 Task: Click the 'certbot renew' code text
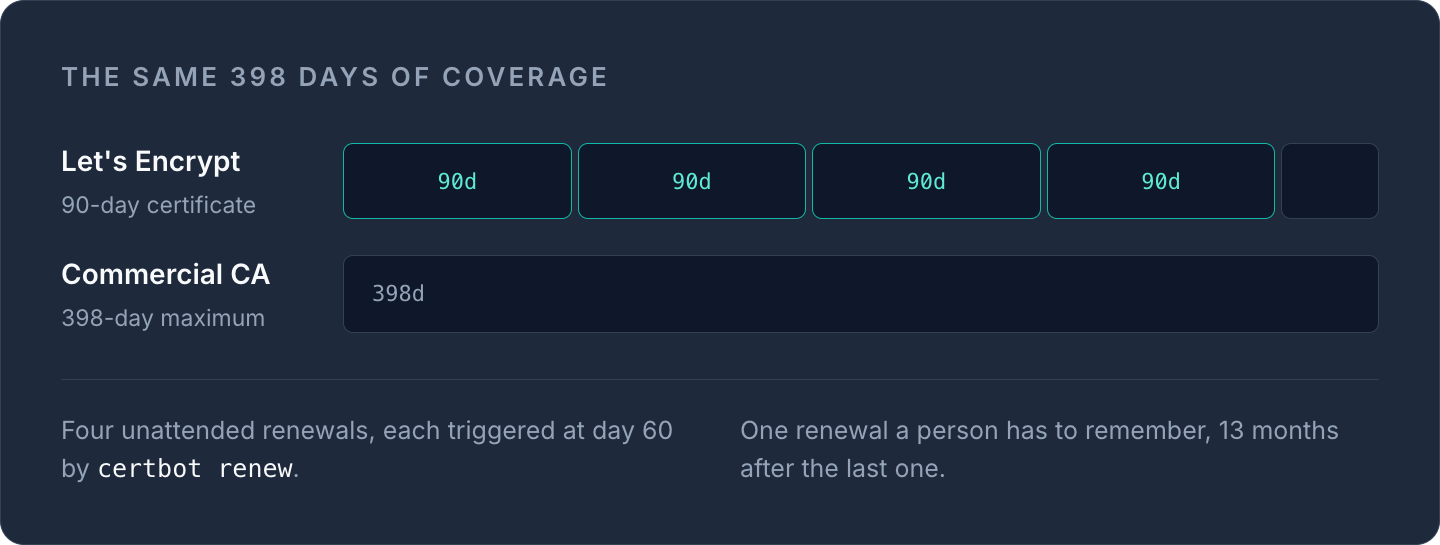195,468
